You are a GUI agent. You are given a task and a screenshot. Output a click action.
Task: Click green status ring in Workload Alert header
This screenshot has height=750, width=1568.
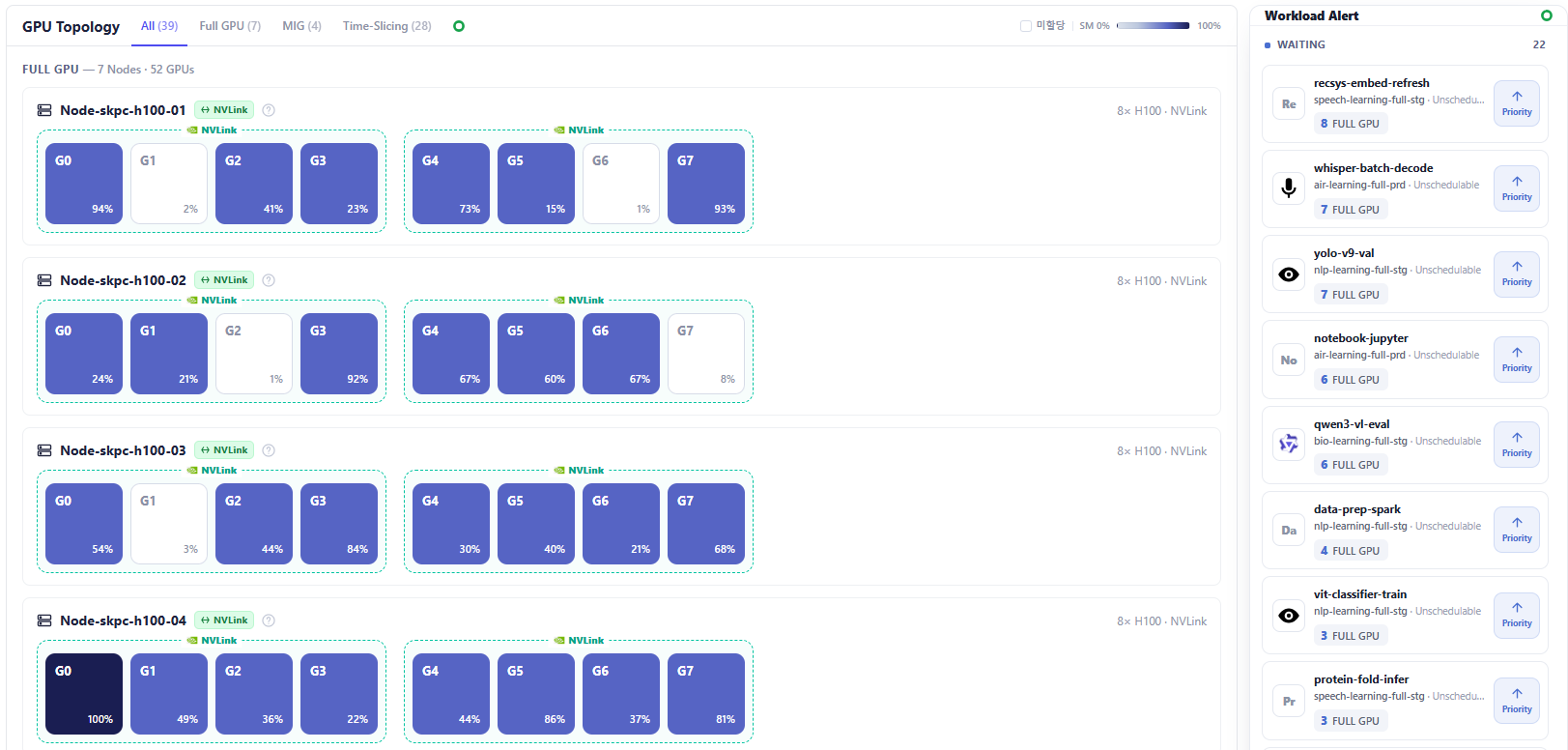[1546, 15]
